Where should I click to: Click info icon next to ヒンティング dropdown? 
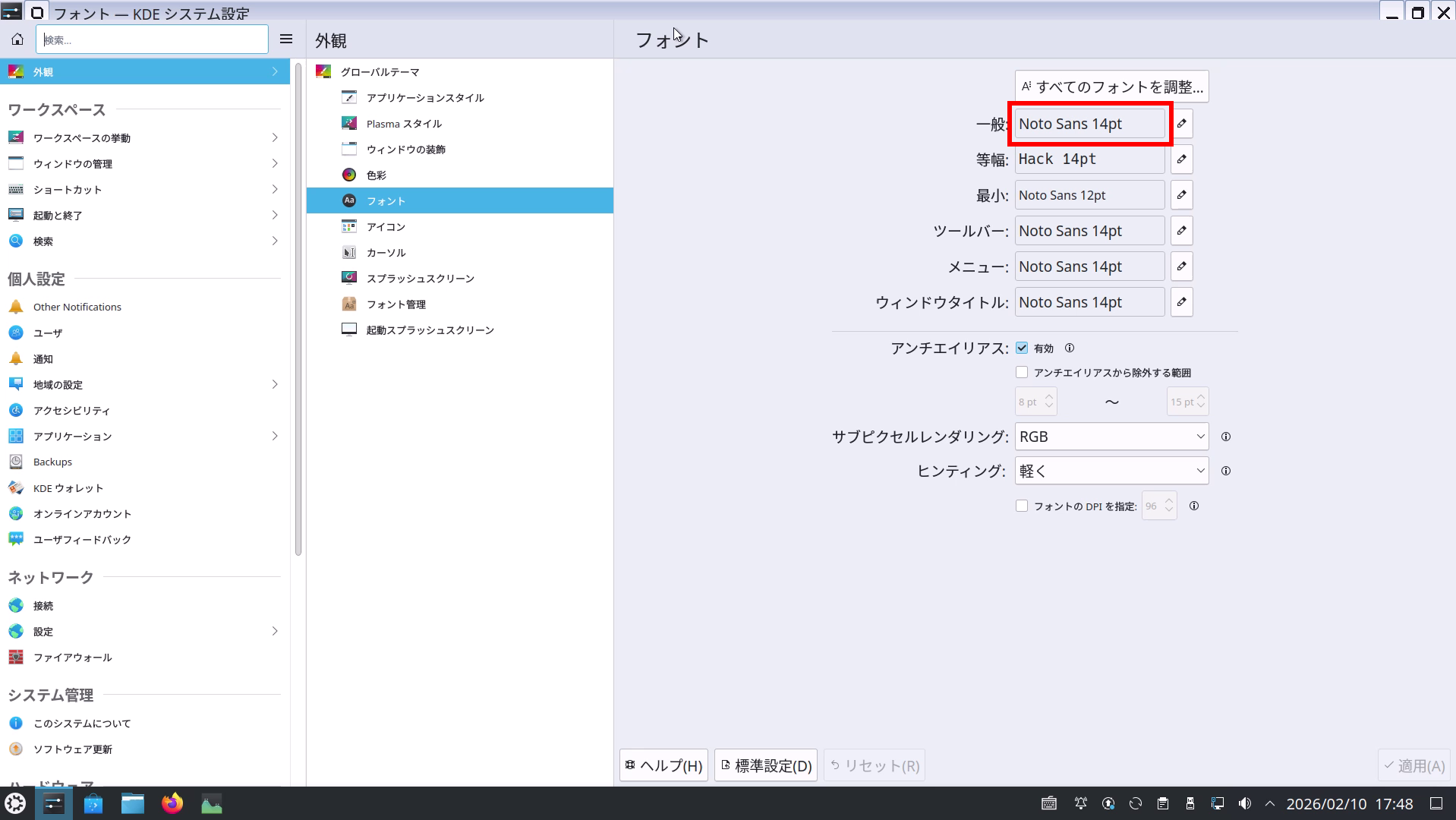point(1225,471)
